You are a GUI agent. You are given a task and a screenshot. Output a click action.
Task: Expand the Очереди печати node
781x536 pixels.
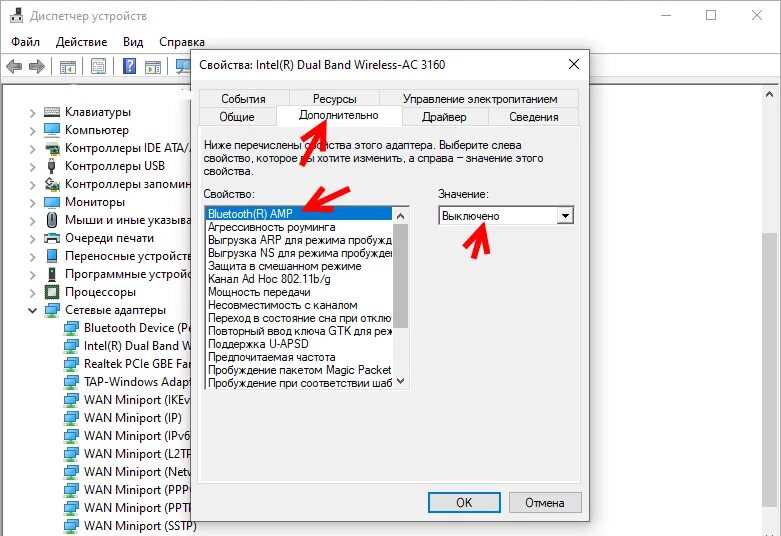click(32, 239)
